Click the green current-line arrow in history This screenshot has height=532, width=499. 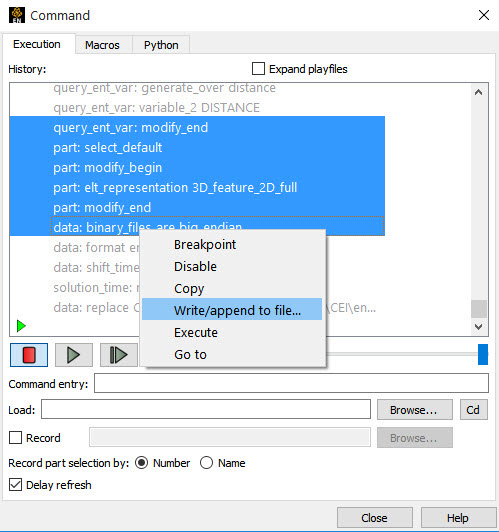tap(21, 326)
